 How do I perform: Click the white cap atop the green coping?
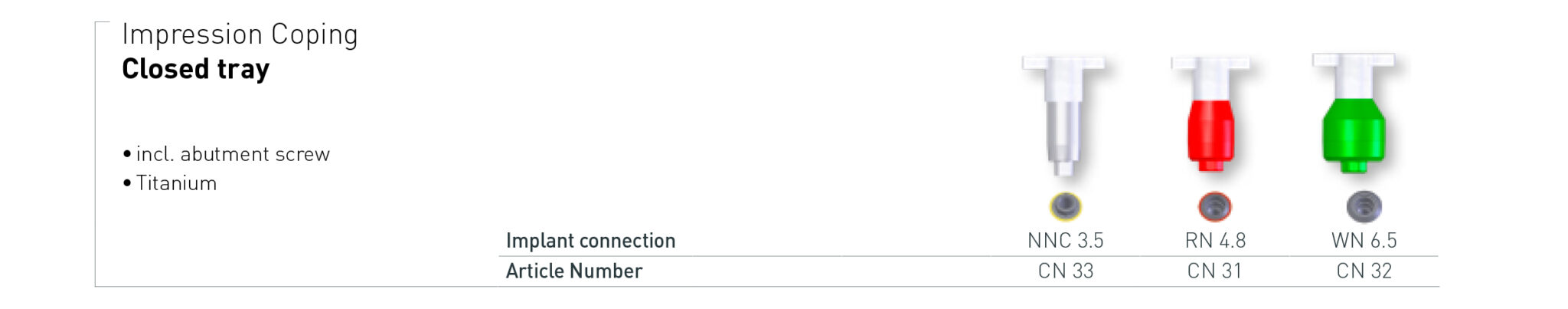click(x=1353, y=73)
